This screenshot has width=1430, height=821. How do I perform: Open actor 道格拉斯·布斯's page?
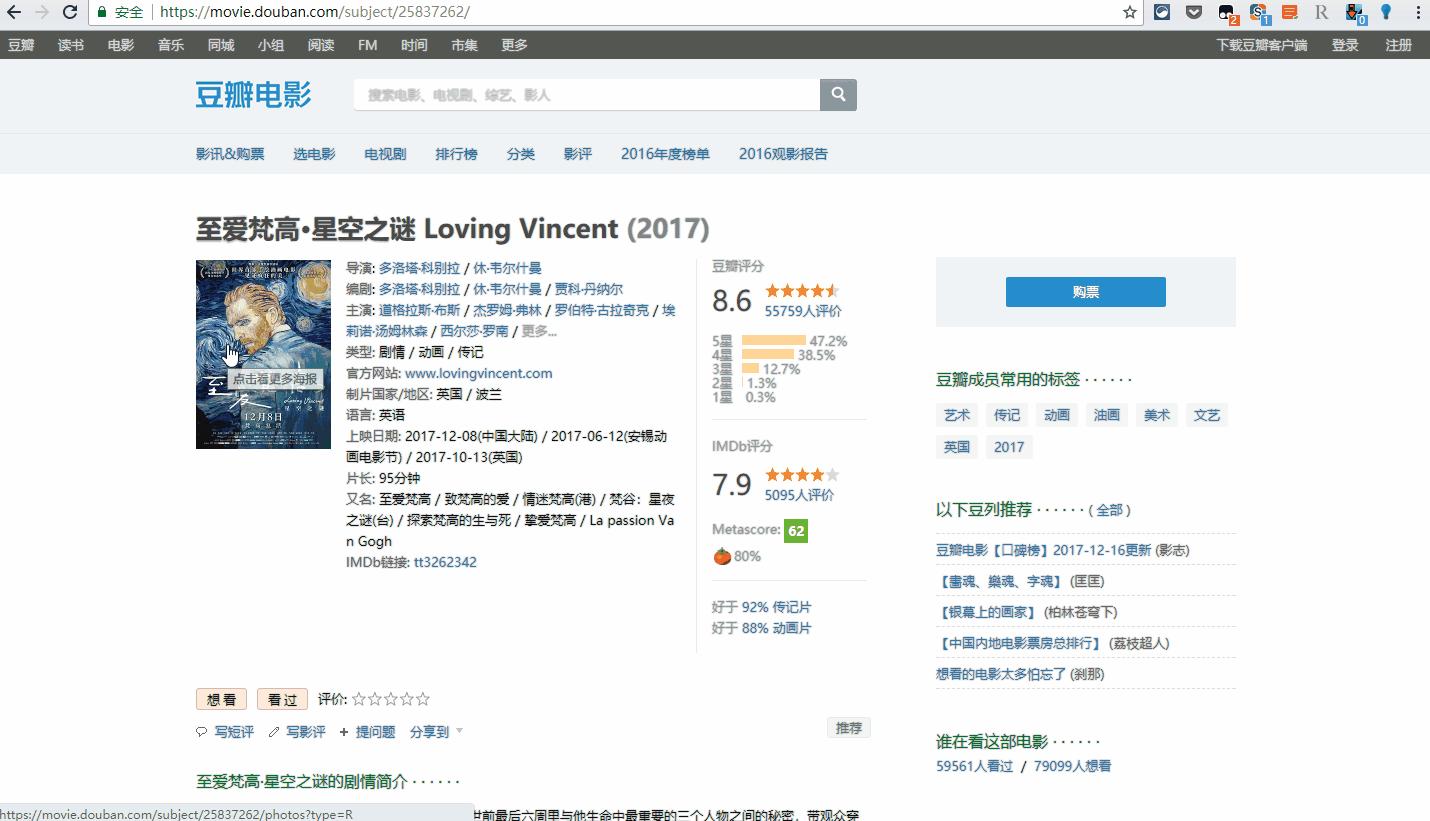(420, 310)
